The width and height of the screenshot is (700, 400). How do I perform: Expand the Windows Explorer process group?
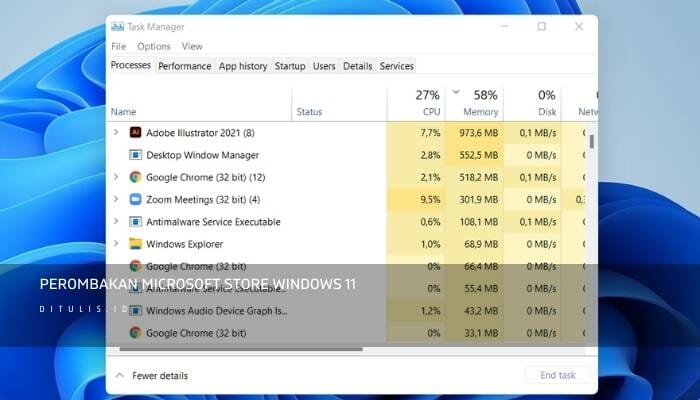[x=116, y=244]
